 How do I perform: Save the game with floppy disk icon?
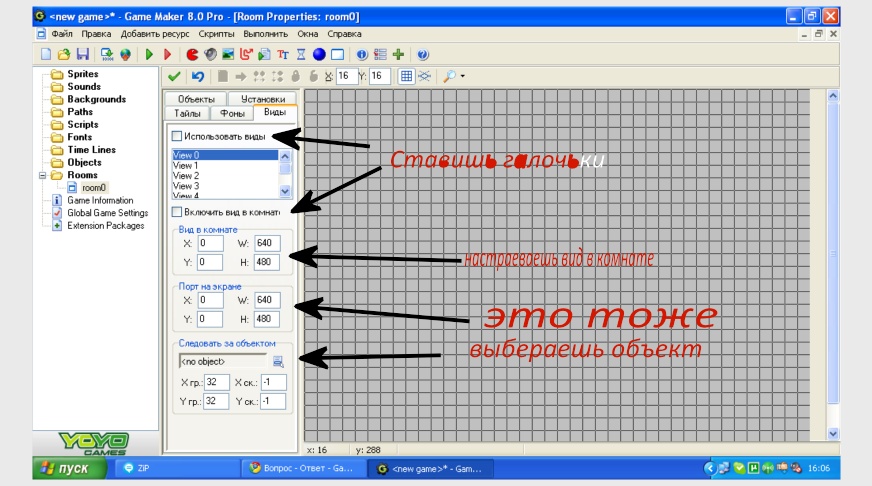coord(83,54)
